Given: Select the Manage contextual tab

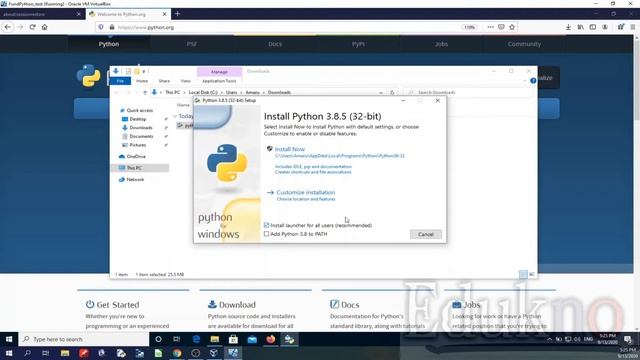Looking at the screenshot, I should [x=219, y=72].
